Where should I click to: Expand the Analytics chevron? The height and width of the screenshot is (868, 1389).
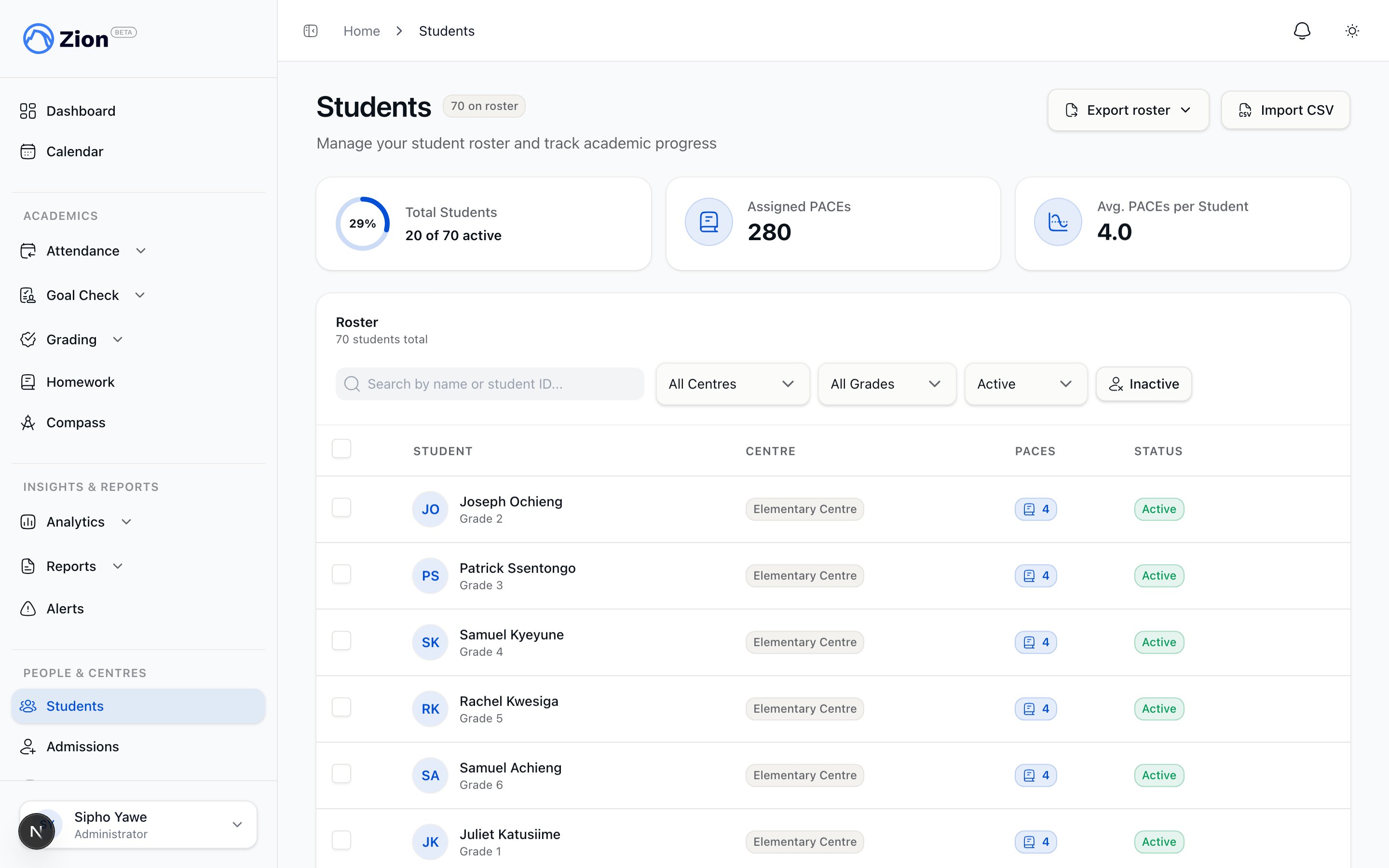126,522
